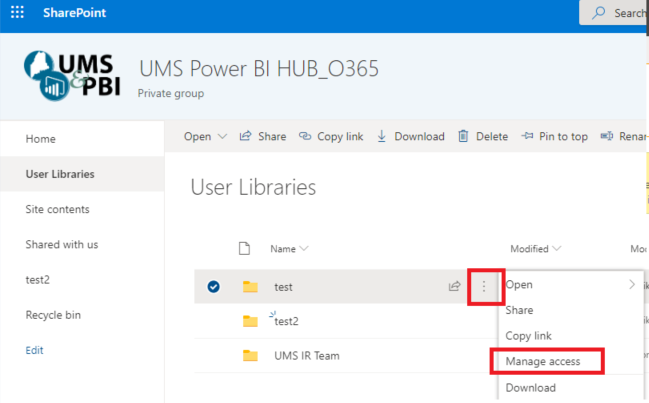
Task: Click Edit link in left navigation
Action: tap(34, 350)
